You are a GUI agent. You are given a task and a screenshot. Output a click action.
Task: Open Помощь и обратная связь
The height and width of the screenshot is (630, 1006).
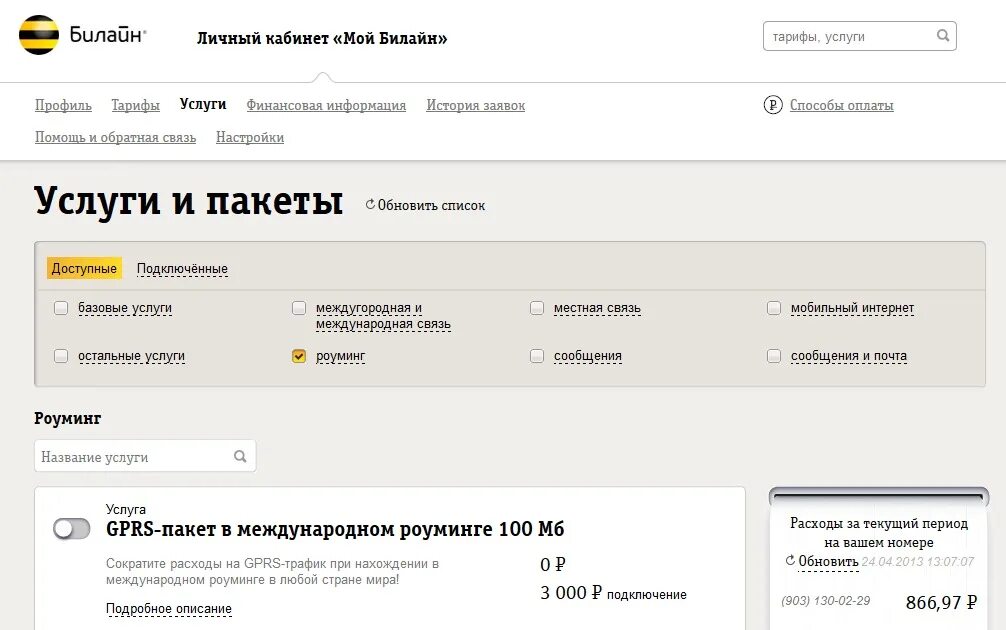click(115, 137)
